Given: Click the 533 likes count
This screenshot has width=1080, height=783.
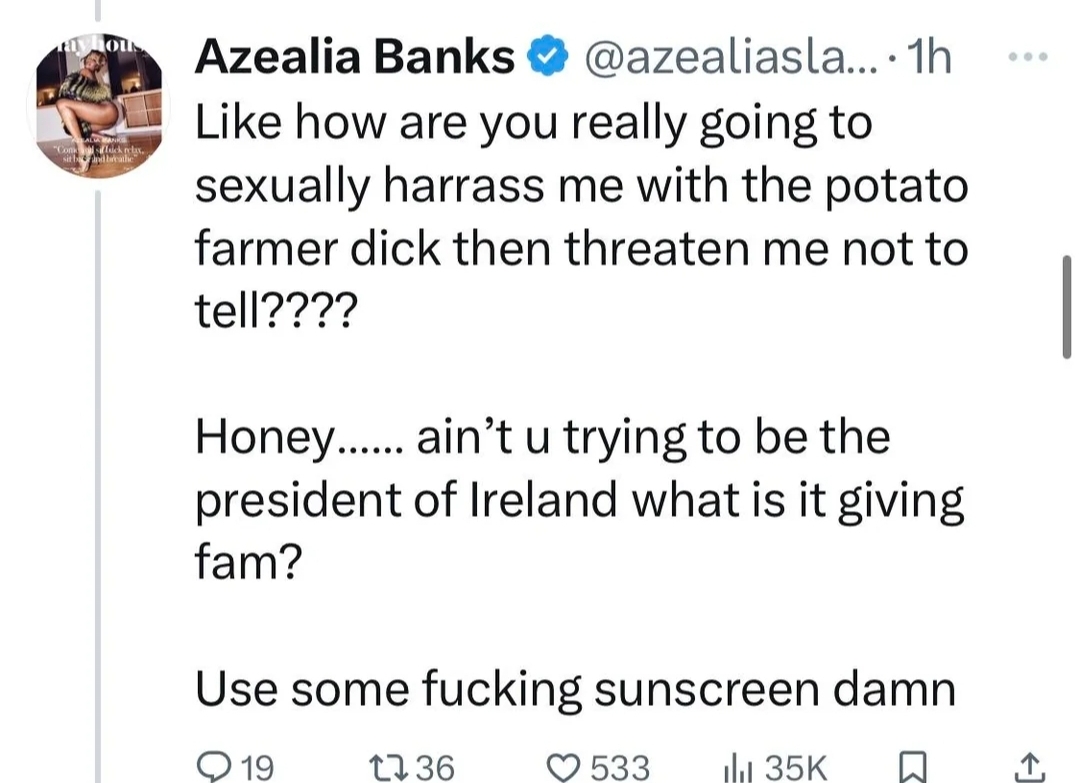Looking at the screenshot, I should tap(621, 768).
